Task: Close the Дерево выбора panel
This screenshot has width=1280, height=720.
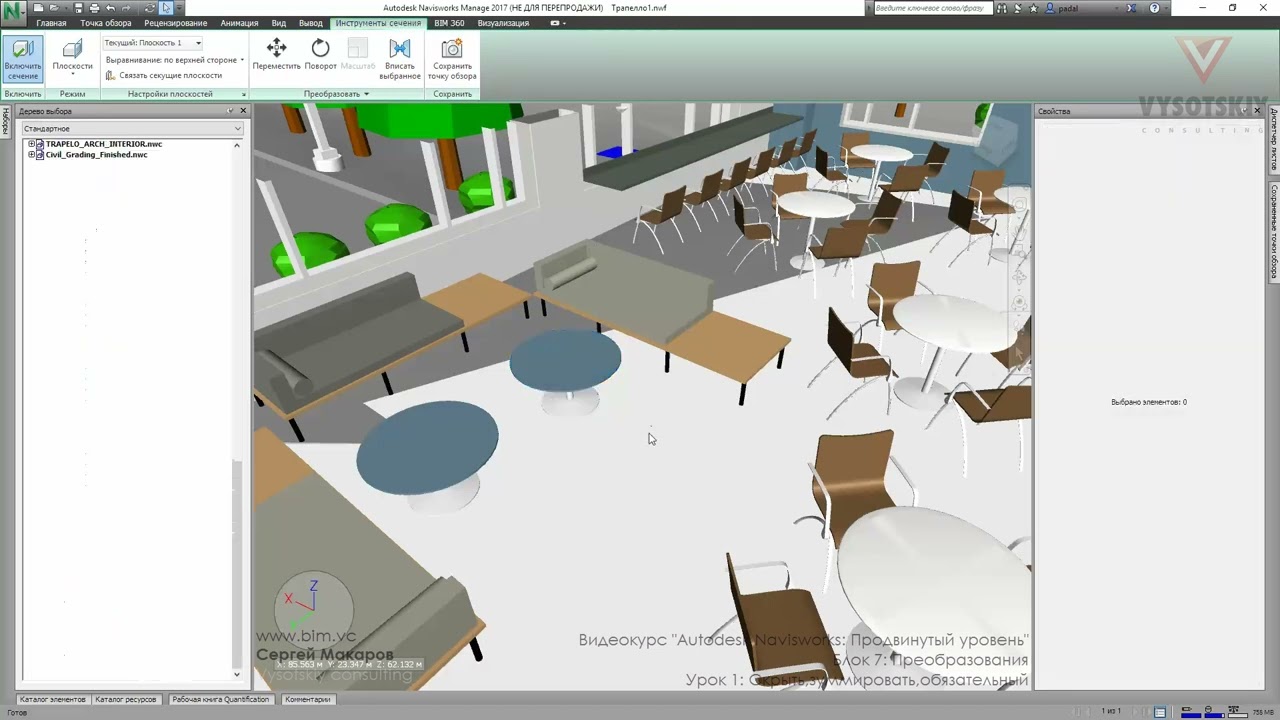Action: click(x=243, y=111)
